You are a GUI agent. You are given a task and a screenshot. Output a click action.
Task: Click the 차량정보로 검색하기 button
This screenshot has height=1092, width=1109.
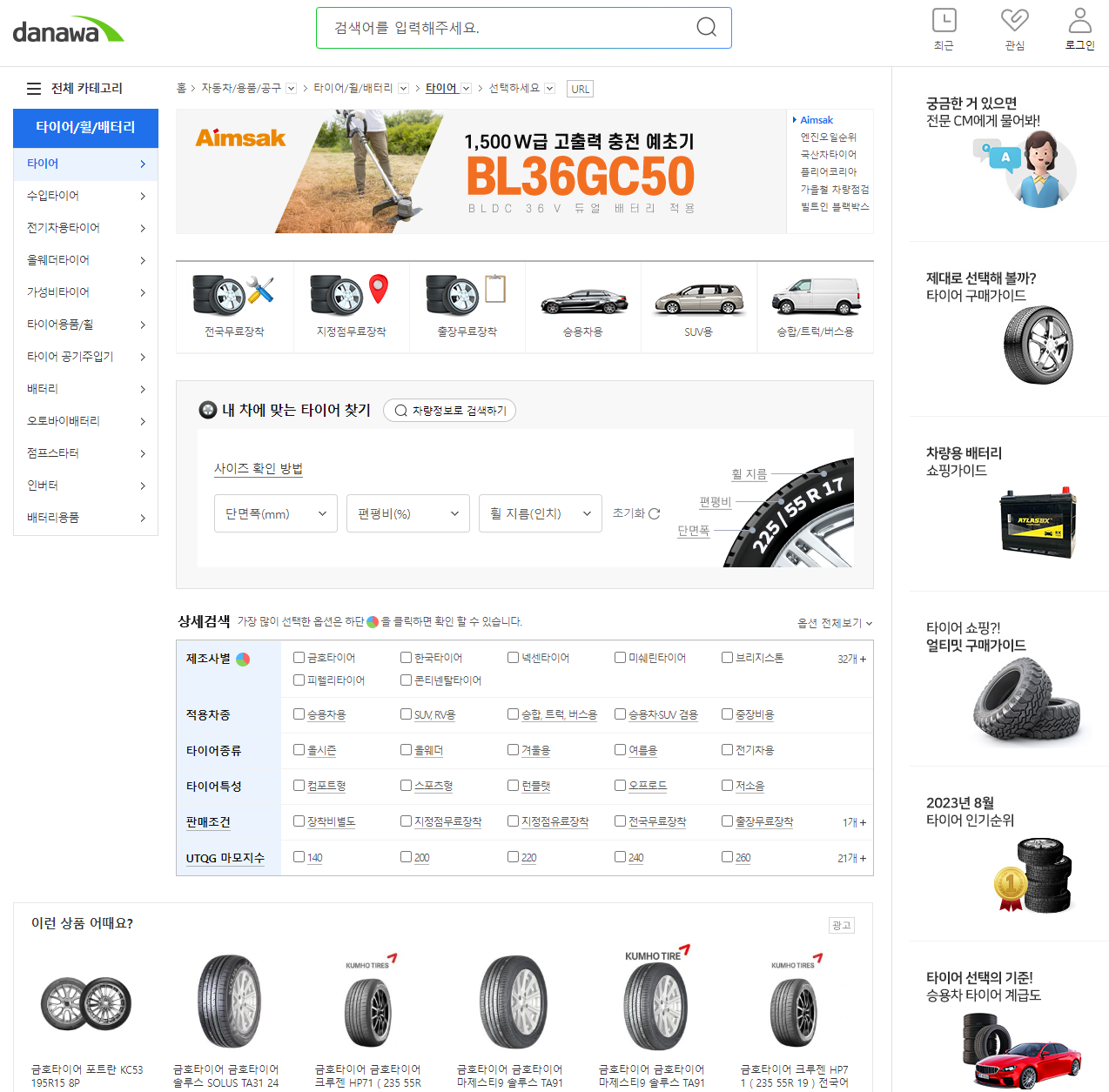[x=449, y=411]
